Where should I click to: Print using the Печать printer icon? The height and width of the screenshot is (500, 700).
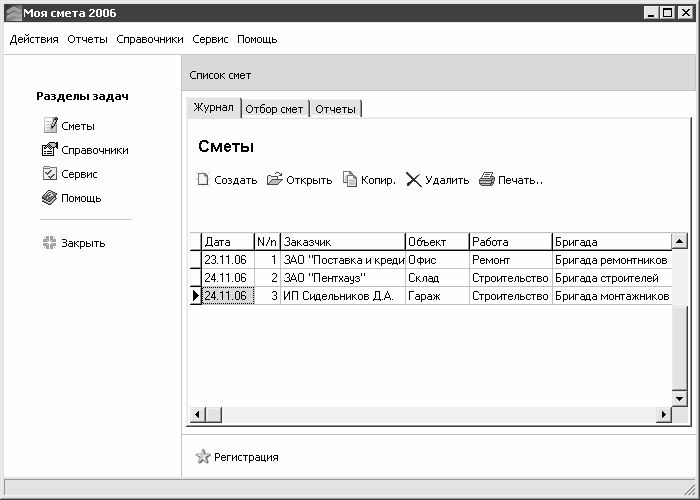pos(487,180)
